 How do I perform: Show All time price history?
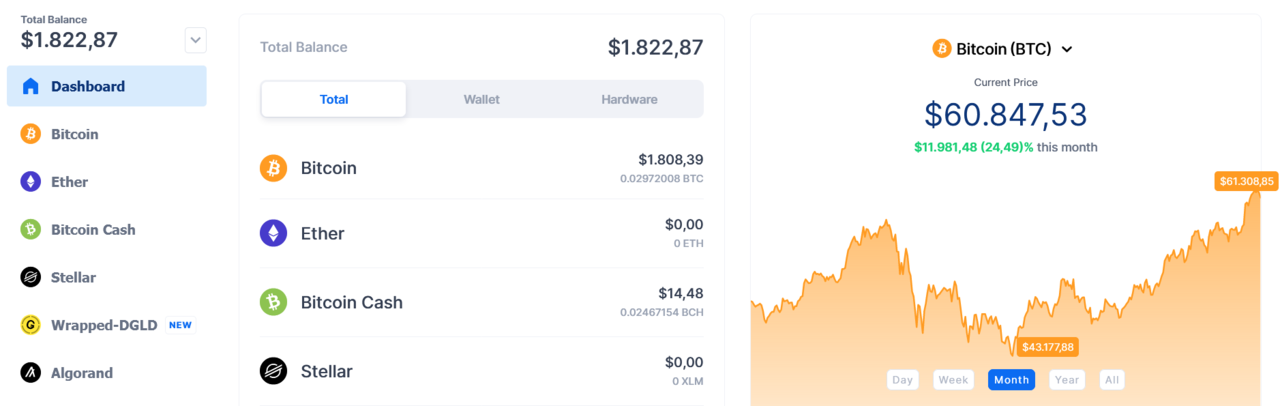pos(1111,380)
